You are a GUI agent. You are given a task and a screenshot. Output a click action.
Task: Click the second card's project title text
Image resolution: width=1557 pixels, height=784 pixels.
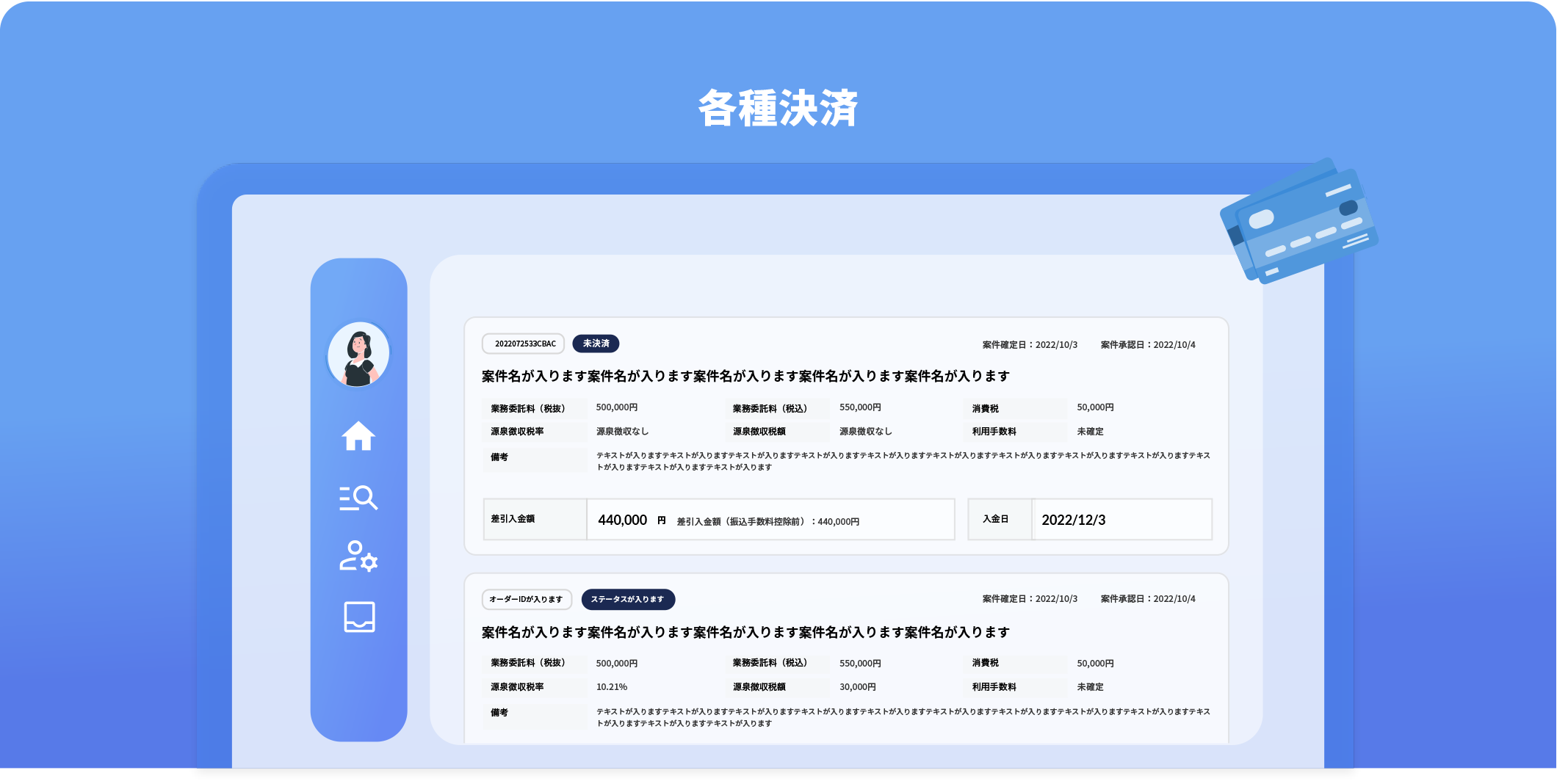tap(745, 632)
